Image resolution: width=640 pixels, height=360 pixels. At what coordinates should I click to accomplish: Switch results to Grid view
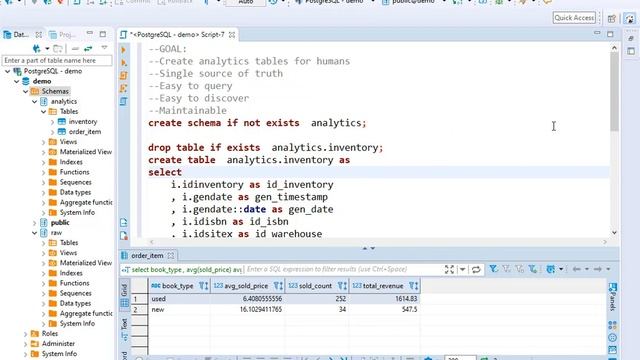pos(124,295)
